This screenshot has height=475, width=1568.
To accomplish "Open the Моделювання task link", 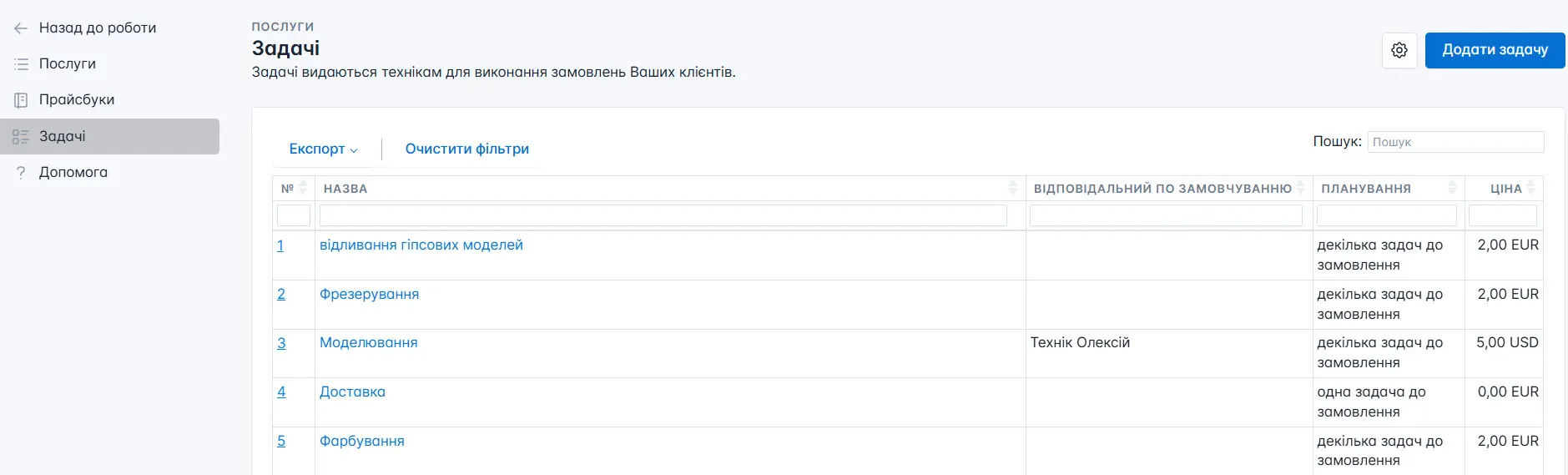I will [368, 343].
